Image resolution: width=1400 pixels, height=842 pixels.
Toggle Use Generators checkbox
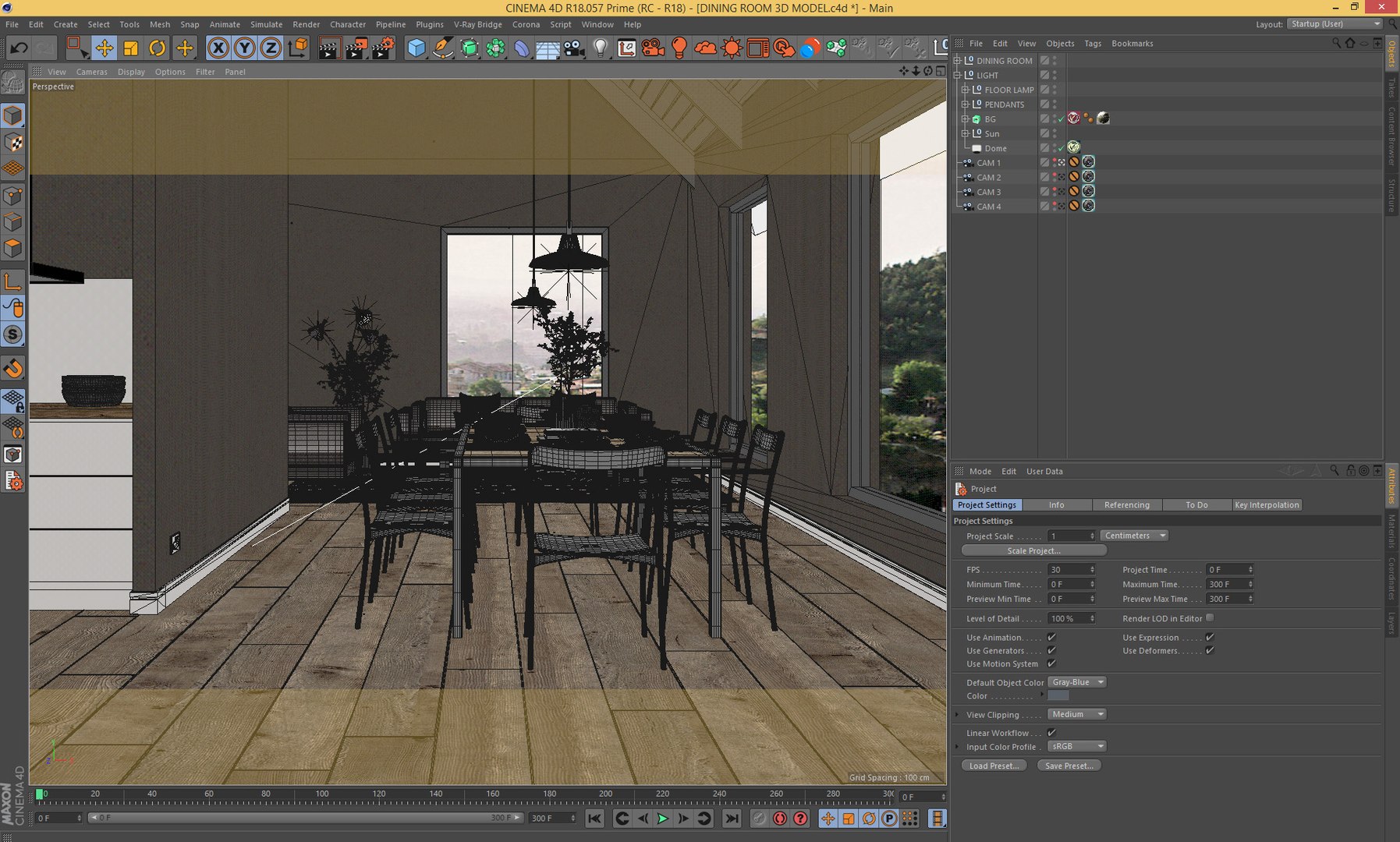[1051, 650]
